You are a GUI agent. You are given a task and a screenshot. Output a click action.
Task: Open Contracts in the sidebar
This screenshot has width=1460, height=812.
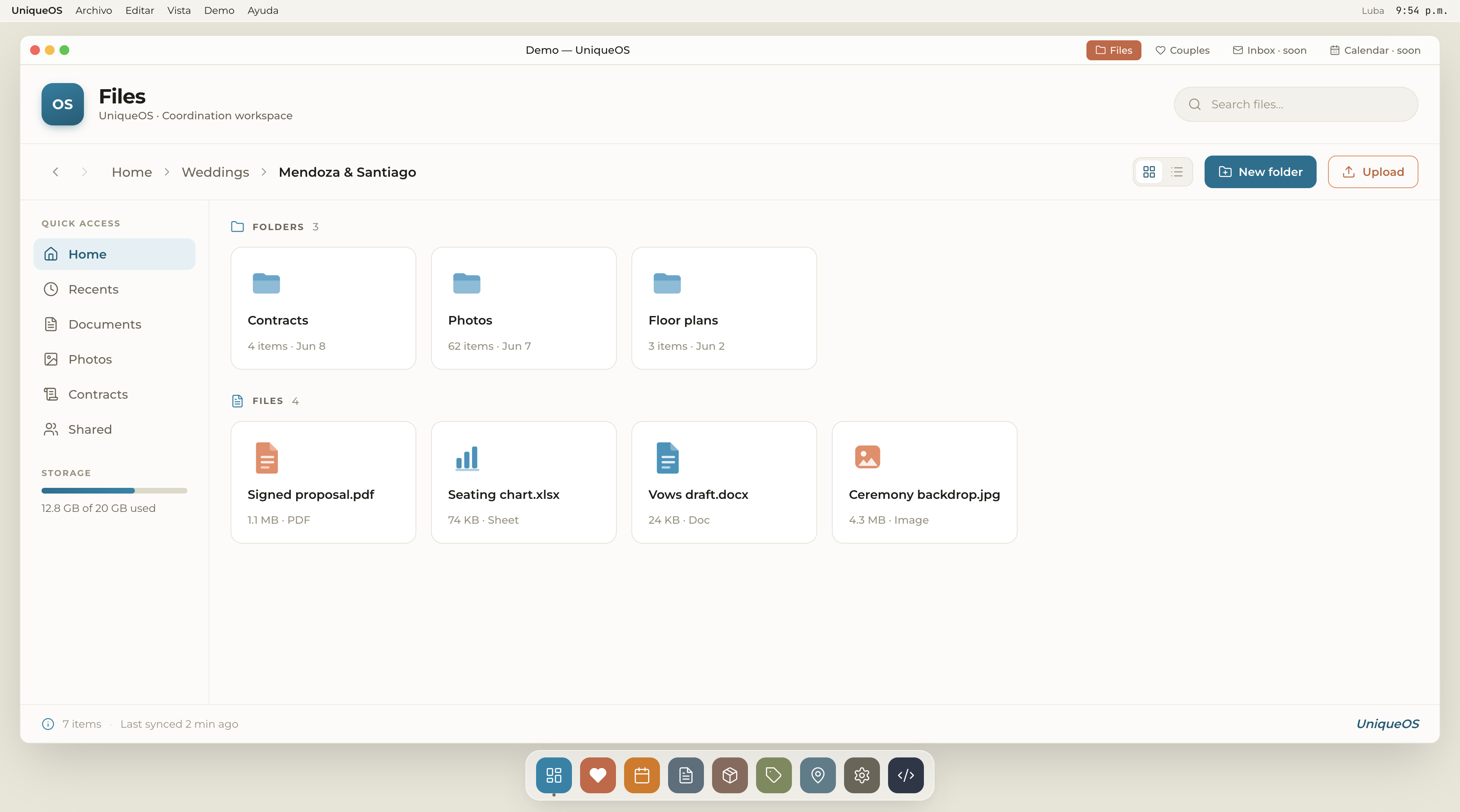point(114,394)
